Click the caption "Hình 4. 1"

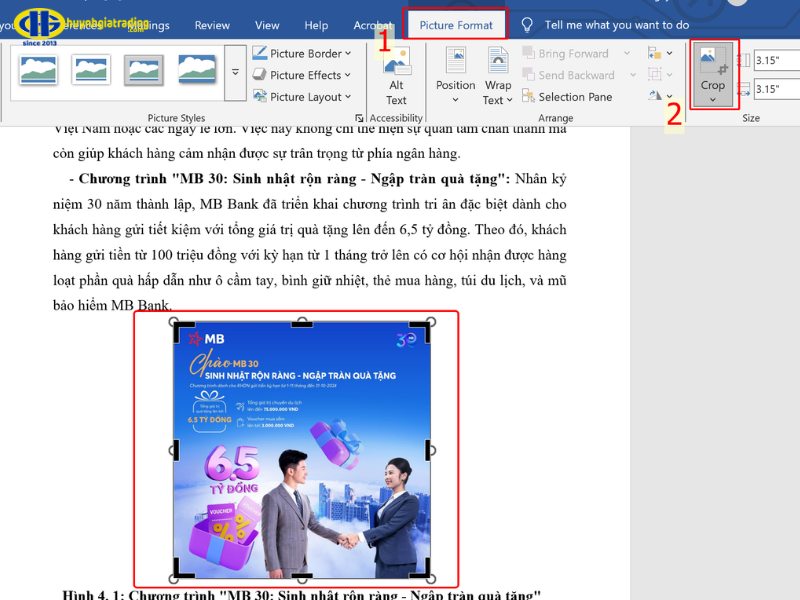click(90, 595)
